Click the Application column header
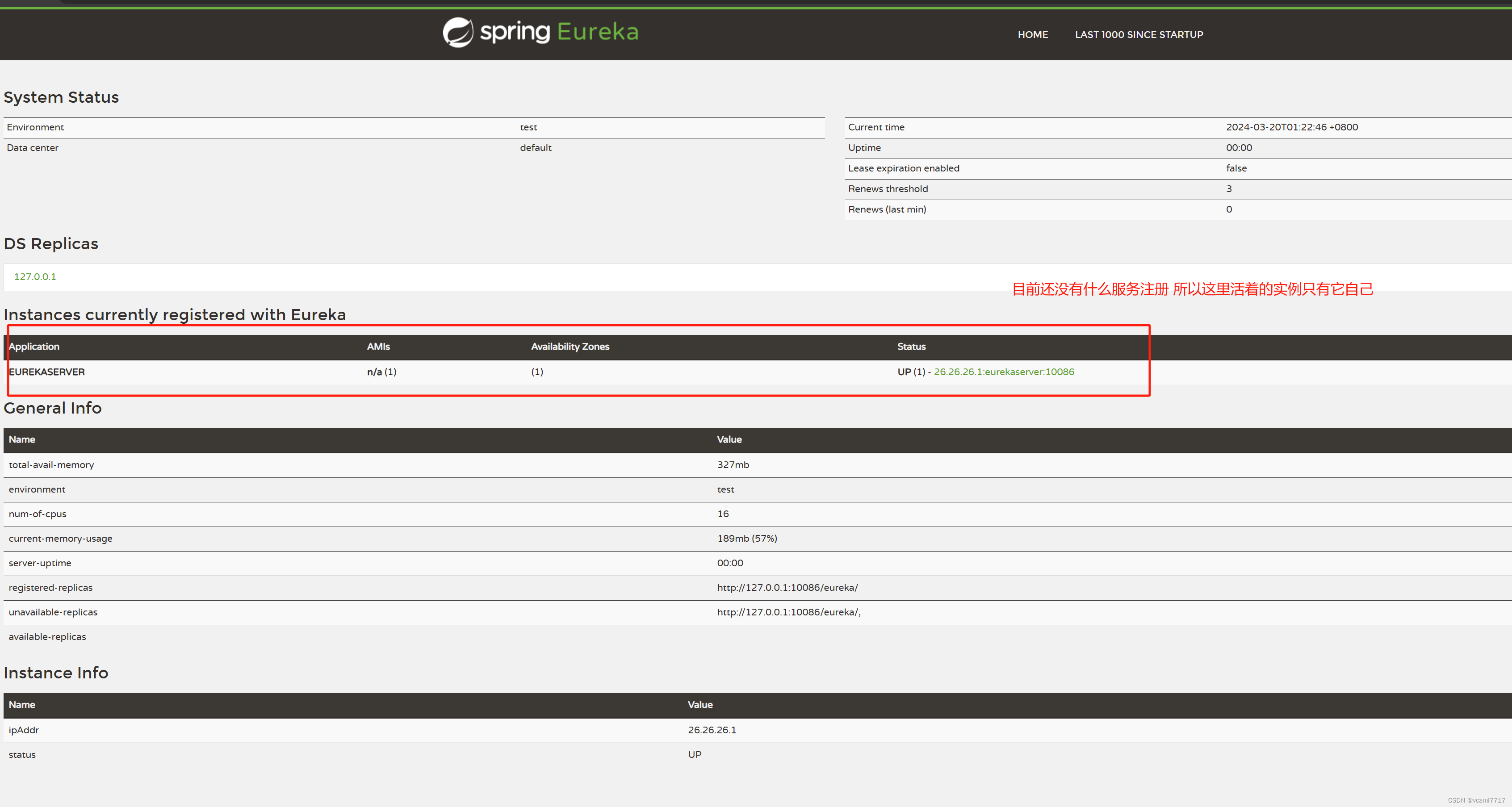 point(34,346)
